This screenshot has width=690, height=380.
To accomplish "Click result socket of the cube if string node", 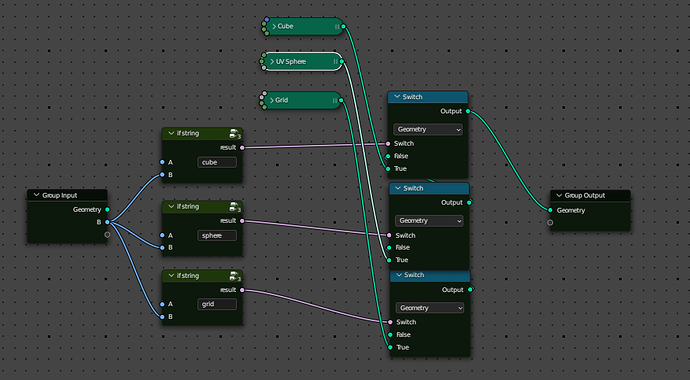I will [242, 148].
